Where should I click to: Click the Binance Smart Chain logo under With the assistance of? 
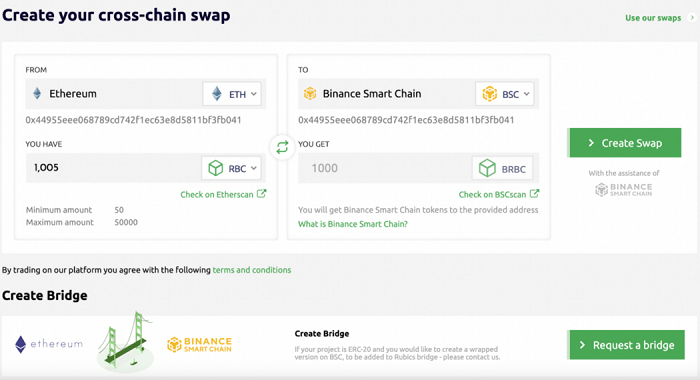coord(624,189)
